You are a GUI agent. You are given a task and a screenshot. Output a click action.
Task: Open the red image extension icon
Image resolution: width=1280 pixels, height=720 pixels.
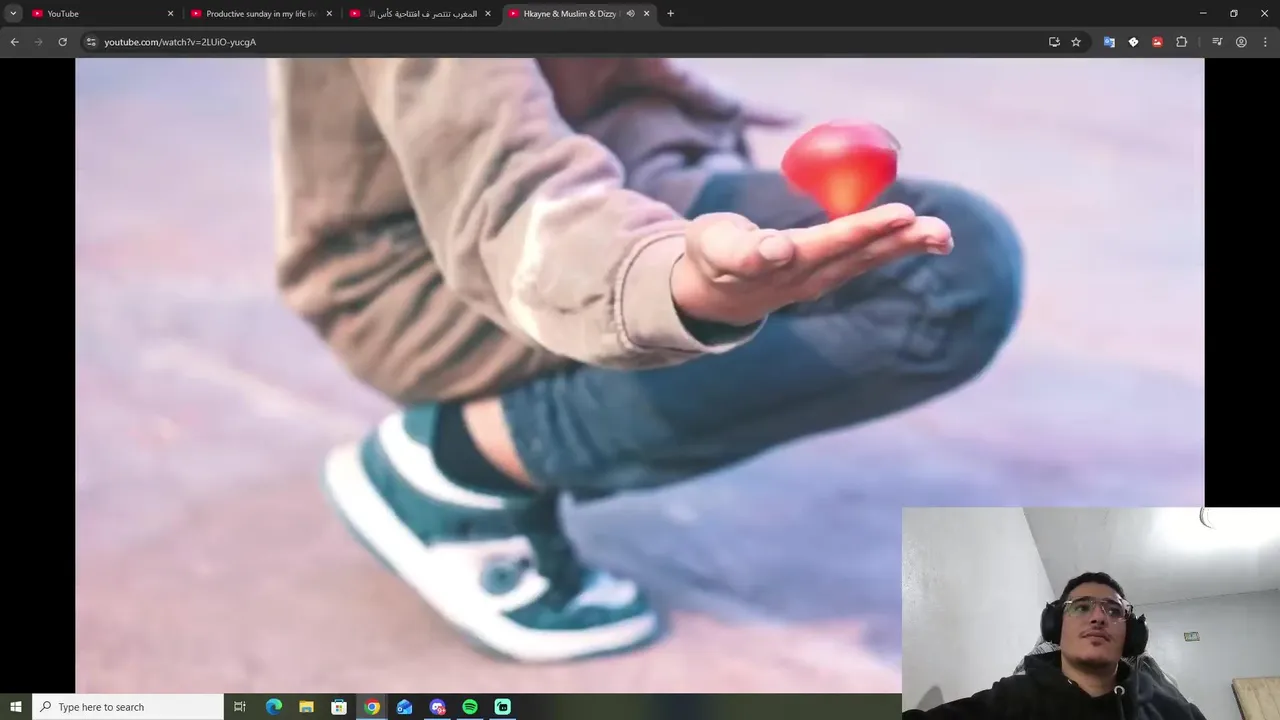click(1157, 42)
